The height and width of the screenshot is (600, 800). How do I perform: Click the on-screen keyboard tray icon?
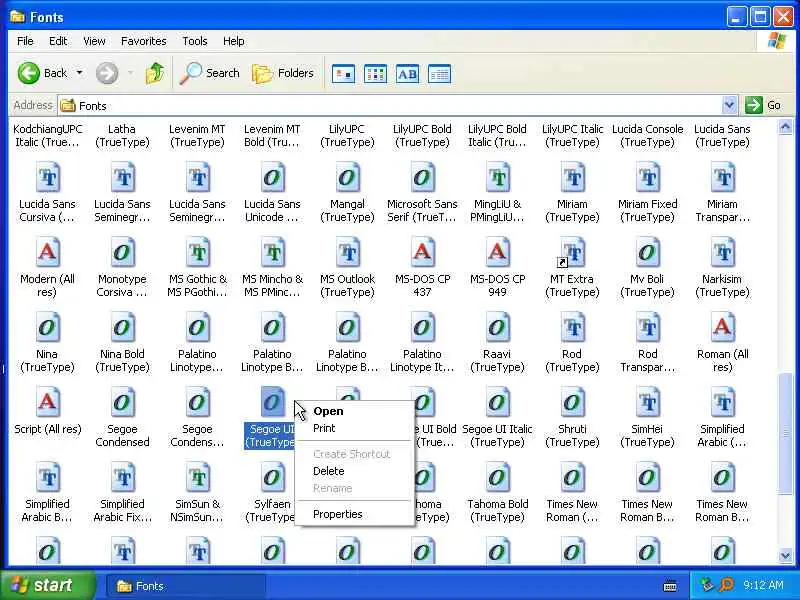point(670,586)
